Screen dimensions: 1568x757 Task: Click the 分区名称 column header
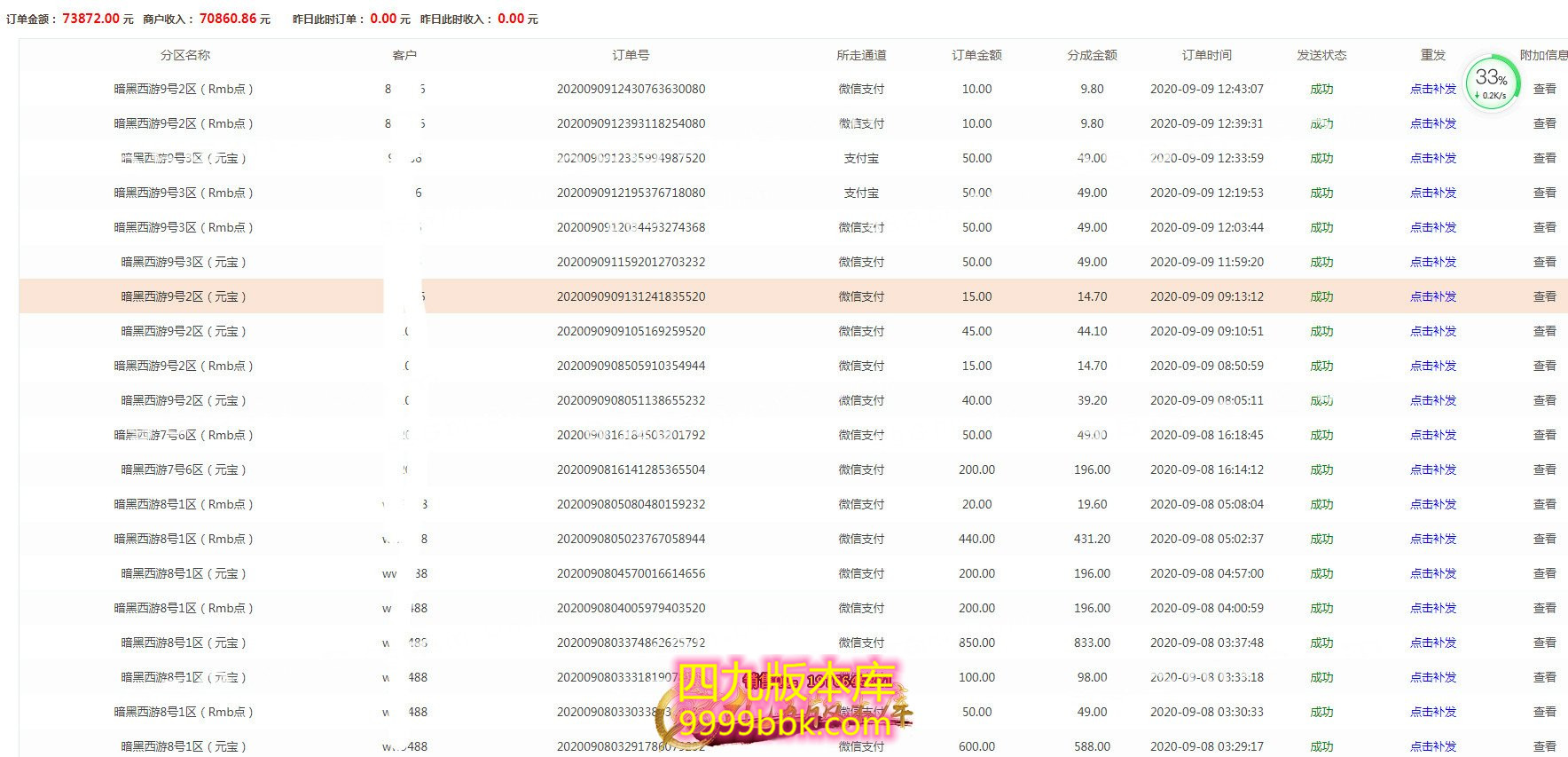point(184,55)
